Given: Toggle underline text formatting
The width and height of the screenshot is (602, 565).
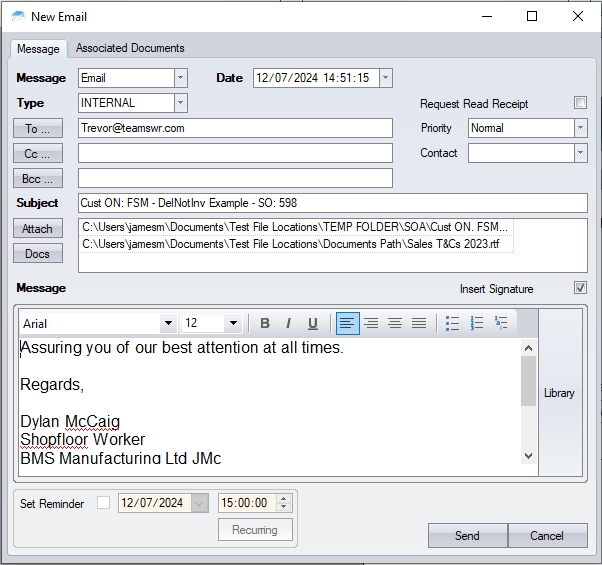Looking at the screenshot, I should (313, 323).
